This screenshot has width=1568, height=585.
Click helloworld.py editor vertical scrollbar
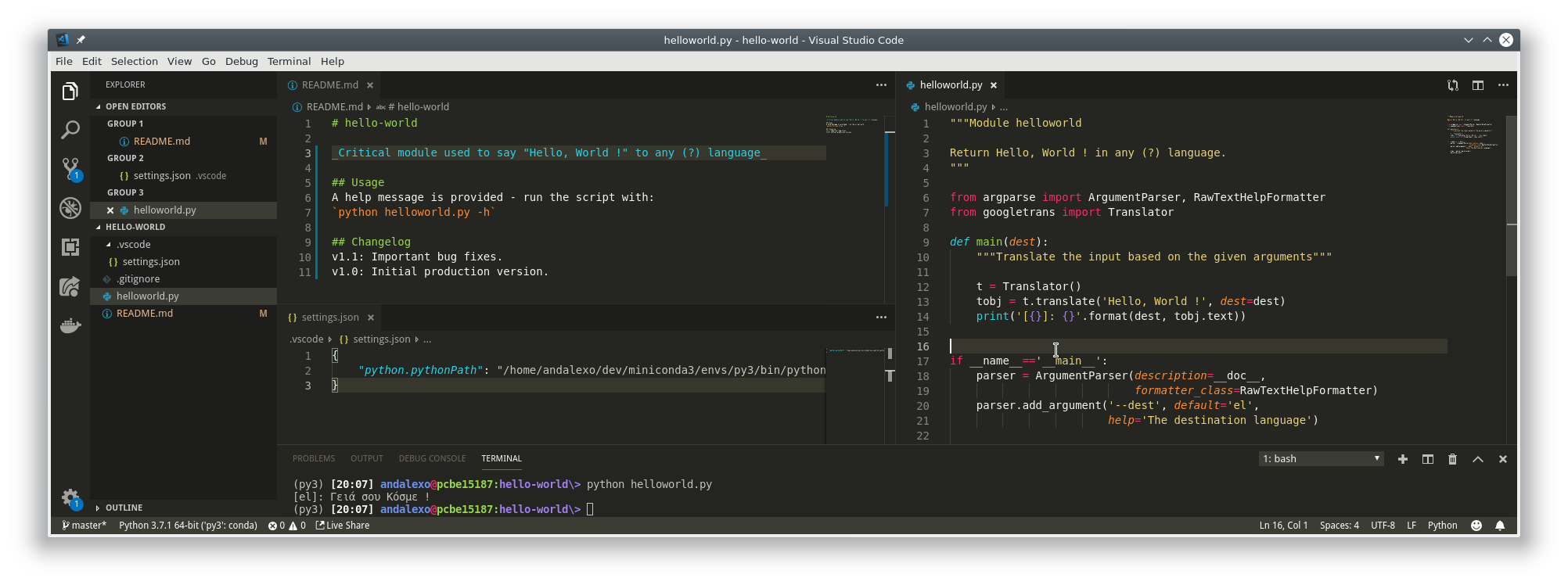click(1512, 196)
